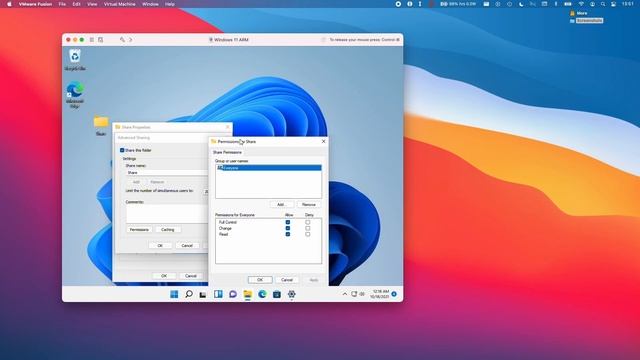This screenshot has height=360, width=640.
Task: Select the More folder on the Mac desktop
Action: point(579,13)
